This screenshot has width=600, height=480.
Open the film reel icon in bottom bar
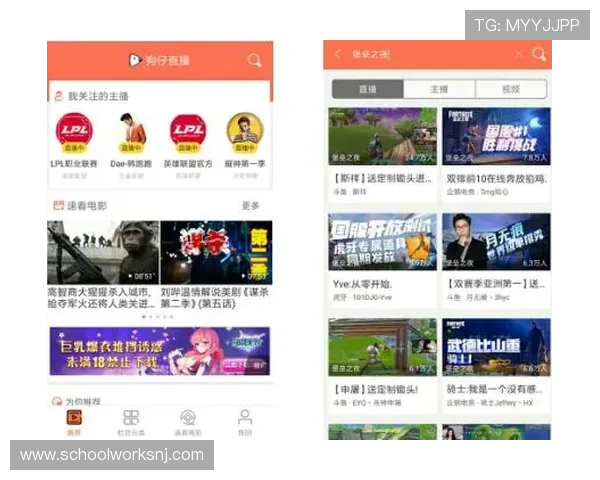(188, 417)
